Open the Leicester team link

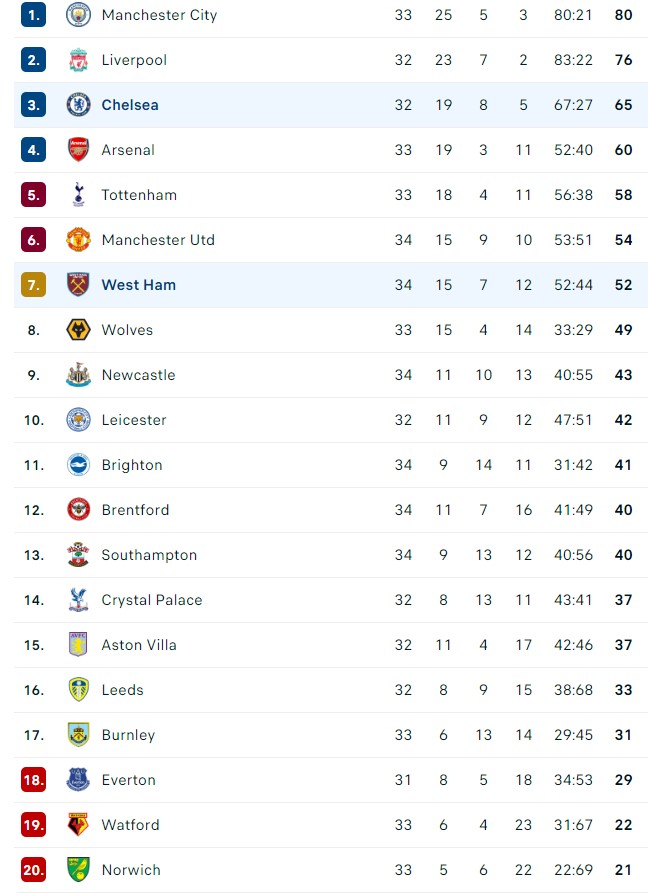click(134, 420)
